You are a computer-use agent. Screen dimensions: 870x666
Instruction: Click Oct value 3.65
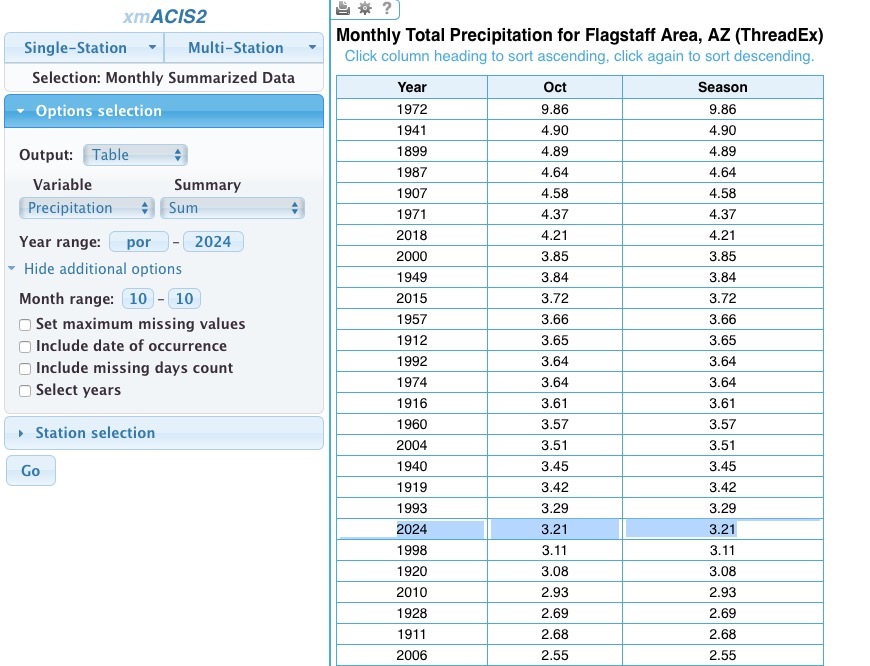[x=555, y=340]
